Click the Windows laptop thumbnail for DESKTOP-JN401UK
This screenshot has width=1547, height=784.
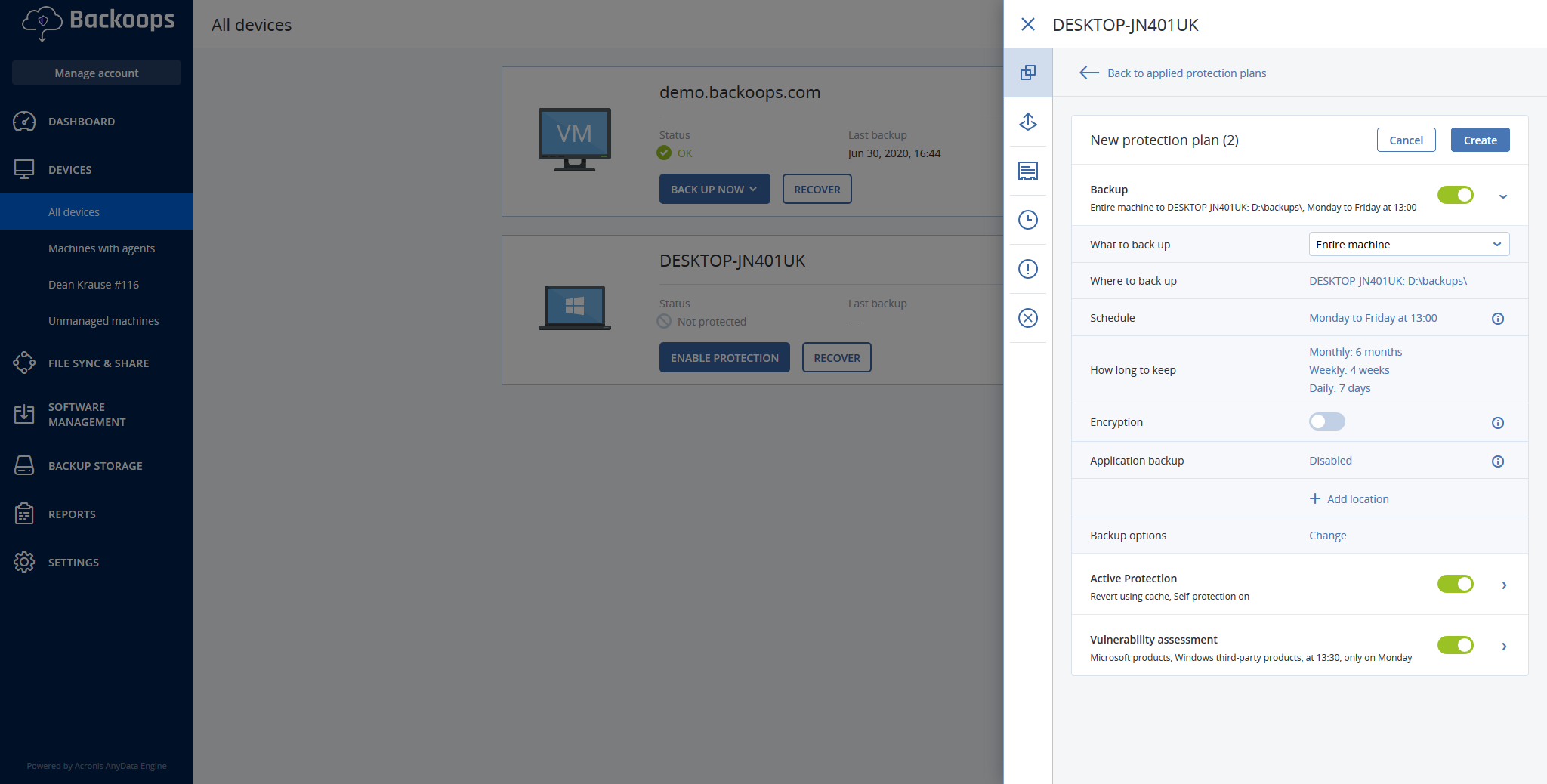coord(575,307)
